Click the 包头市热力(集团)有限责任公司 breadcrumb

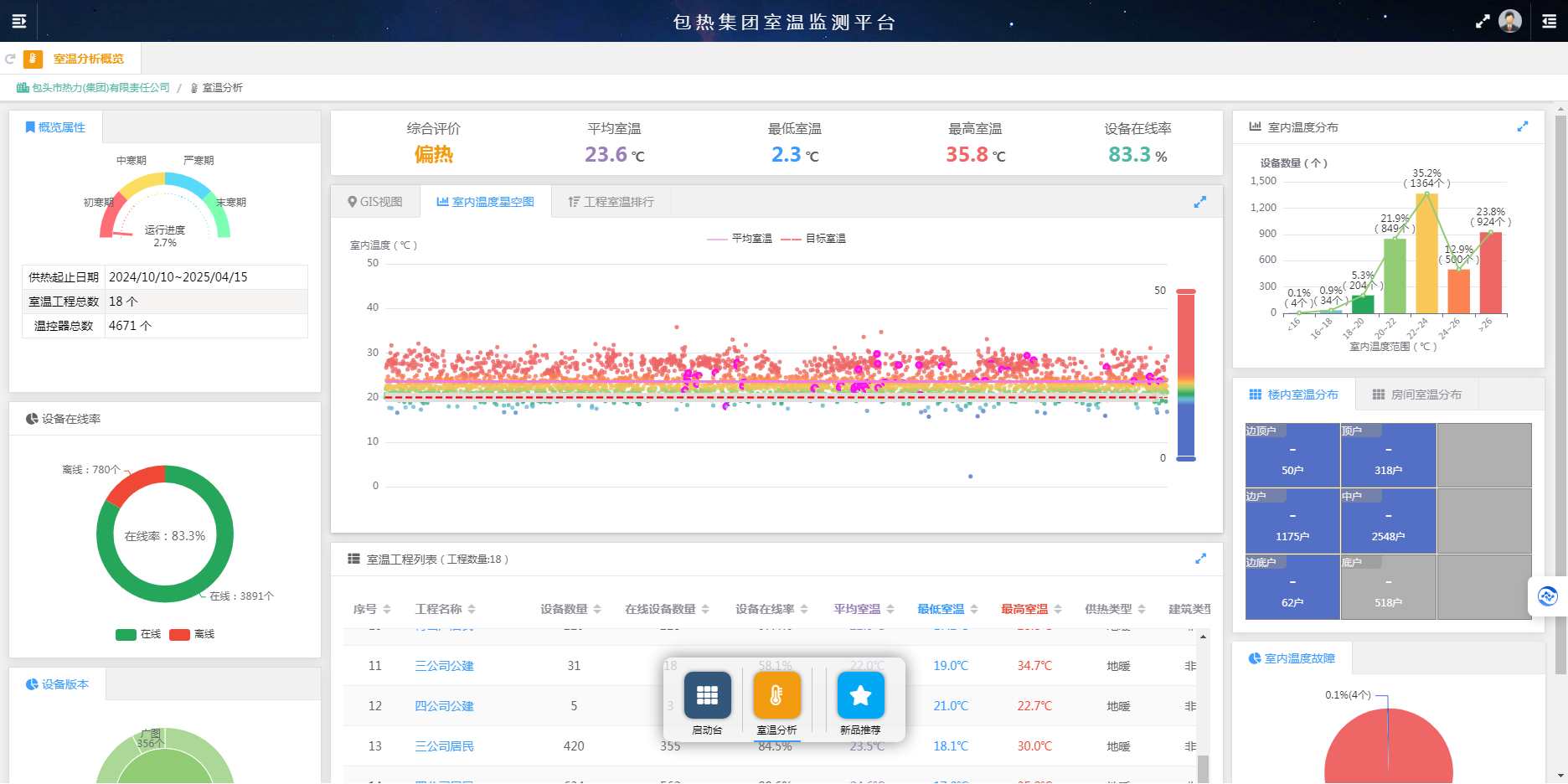(x=101, y=86)
